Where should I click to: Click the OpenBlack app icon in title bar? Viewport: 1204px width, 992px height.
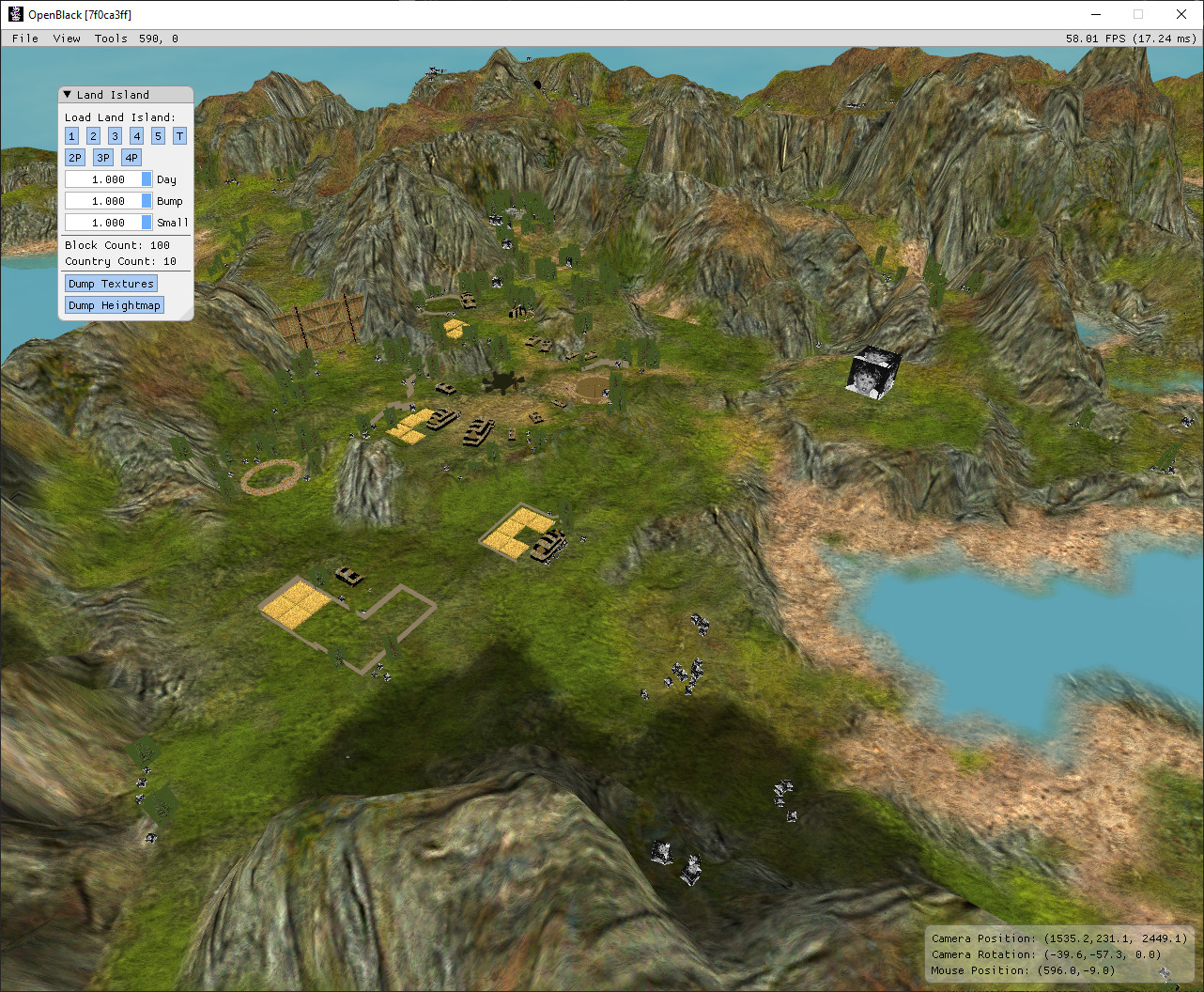(x=15, y=14)
